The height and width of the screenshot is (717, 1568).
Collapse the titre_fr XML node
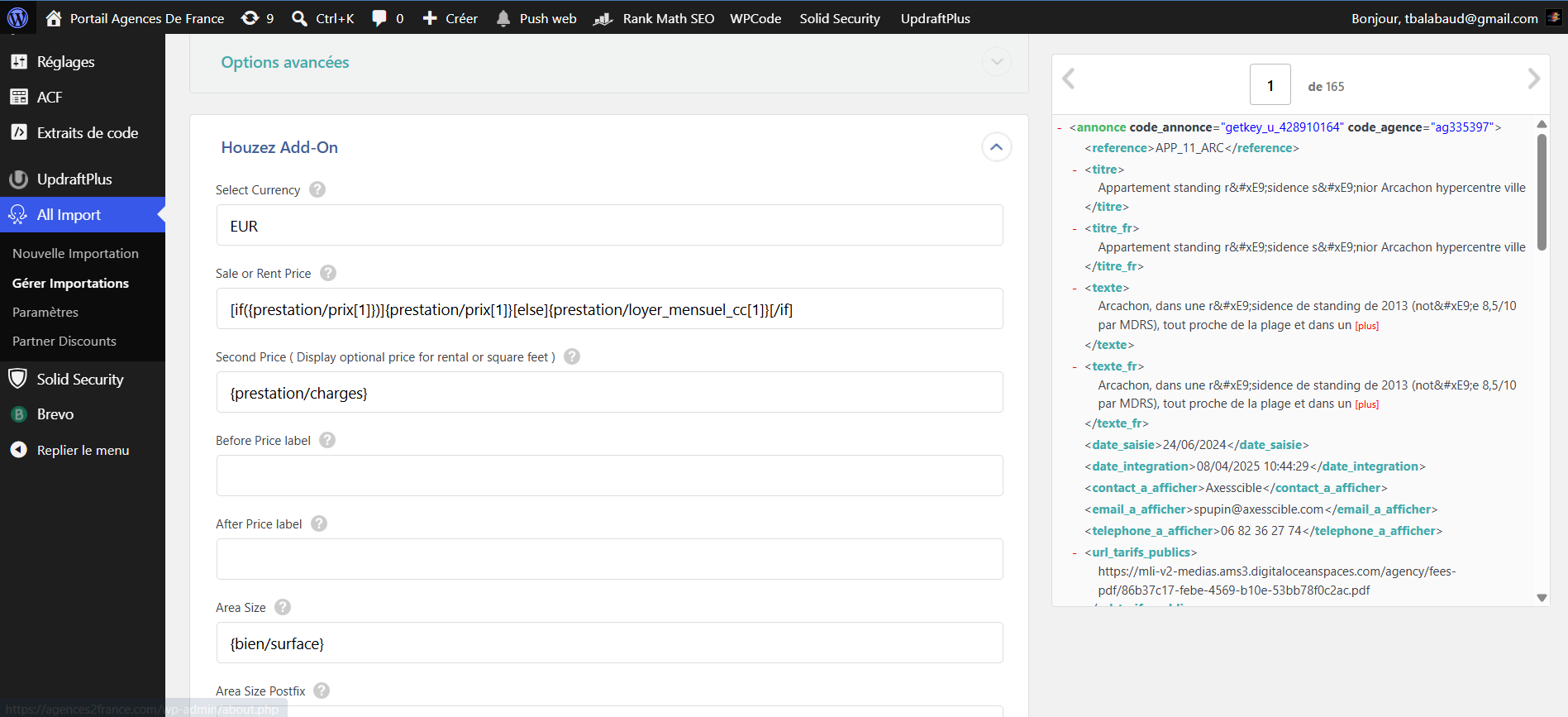(x=1075, y=228)
